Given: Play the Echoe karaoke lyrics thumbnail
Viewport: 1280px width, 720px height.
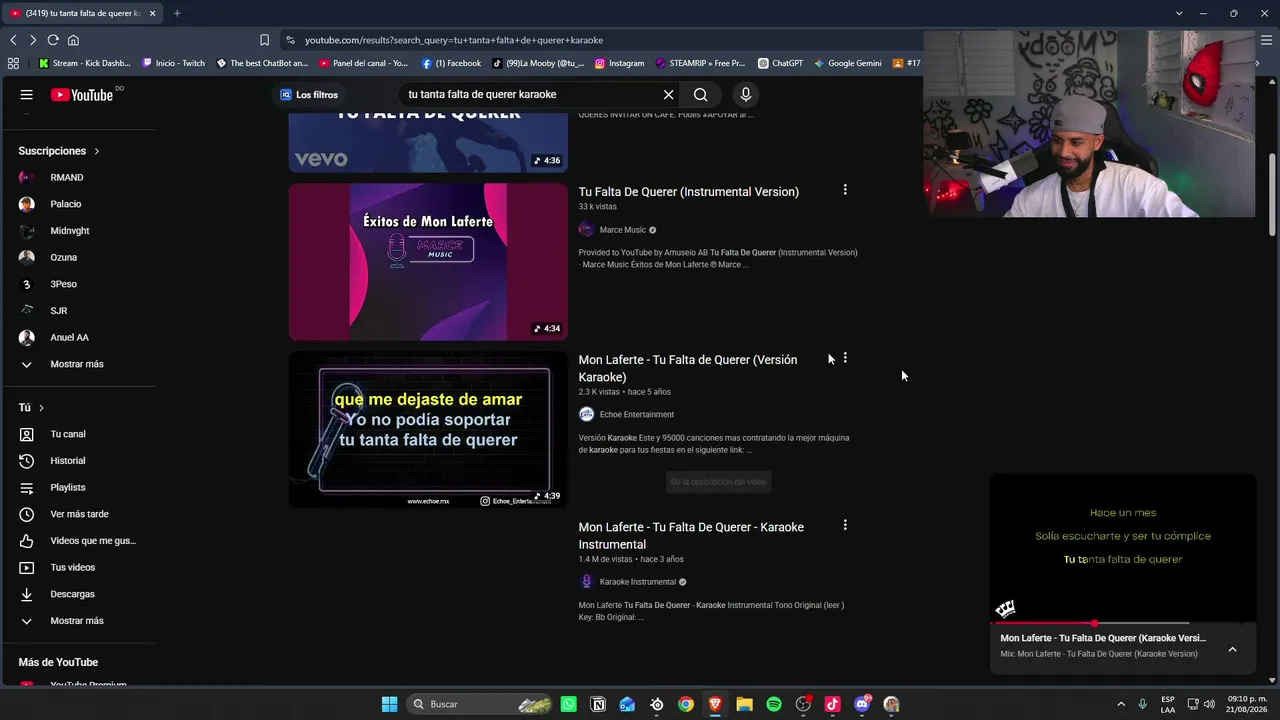Looking at the screenshot, I should 428,429.
